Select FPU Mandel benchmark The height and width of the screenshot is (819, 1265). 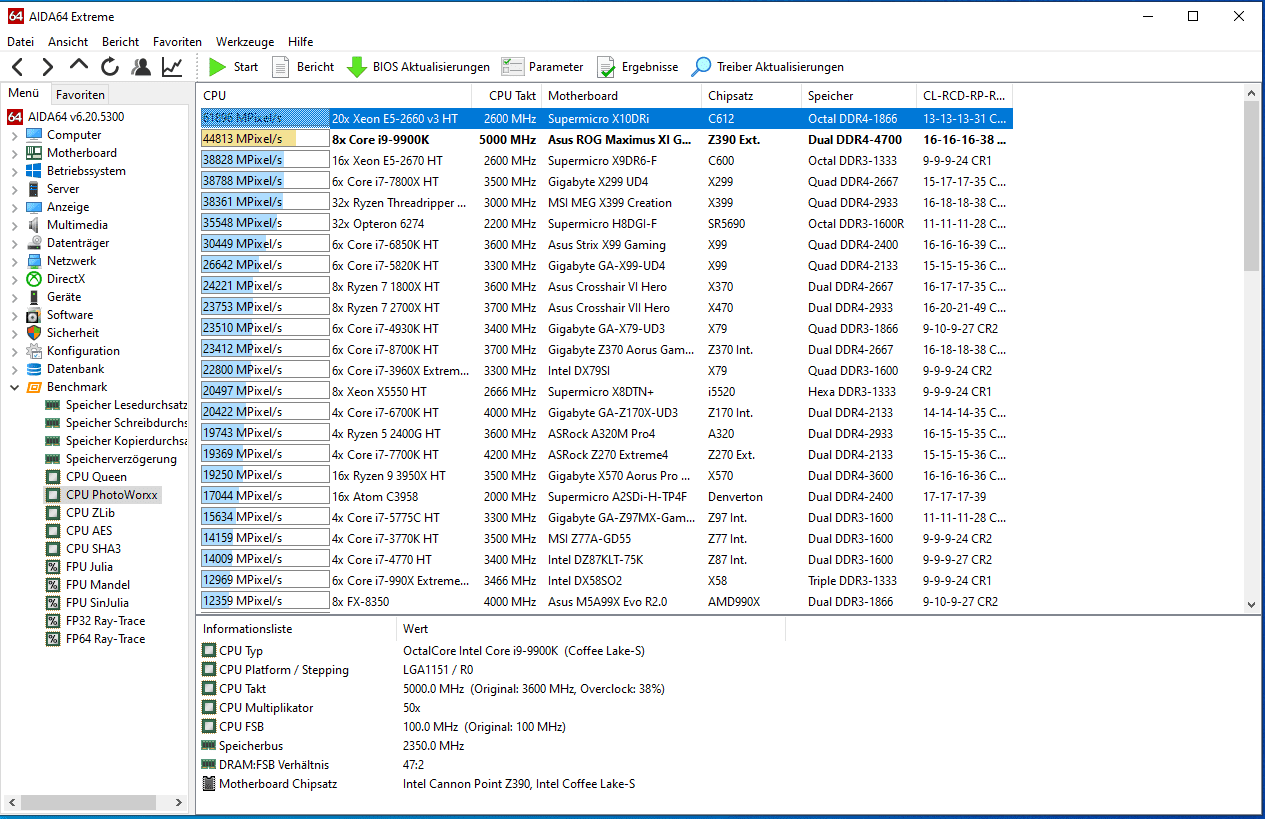click(x=87, y=585)
